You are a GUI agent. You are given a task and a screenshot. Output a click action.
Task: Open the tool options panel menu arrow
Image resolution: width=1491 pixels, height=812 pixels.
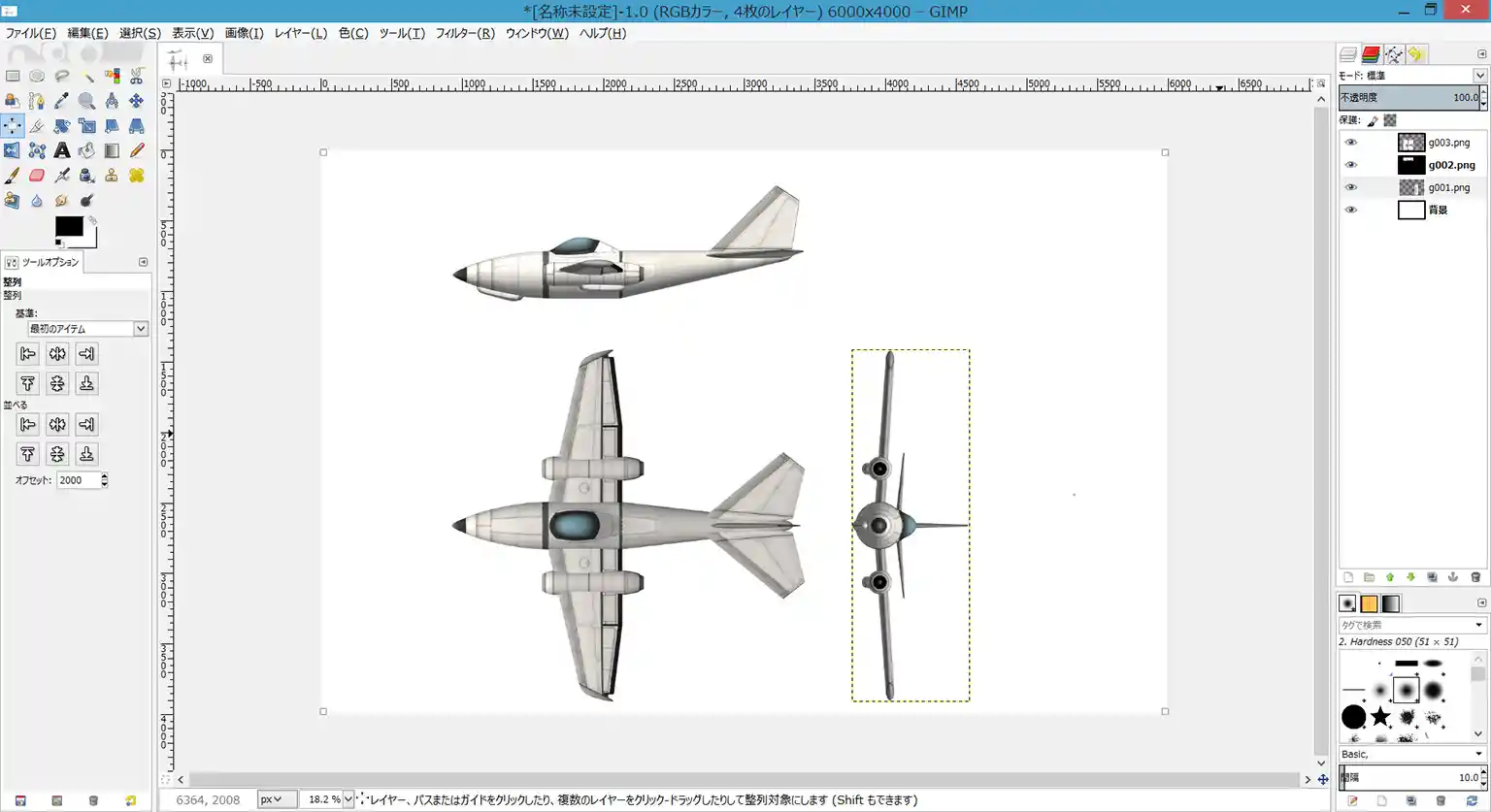tap(143, 262)
